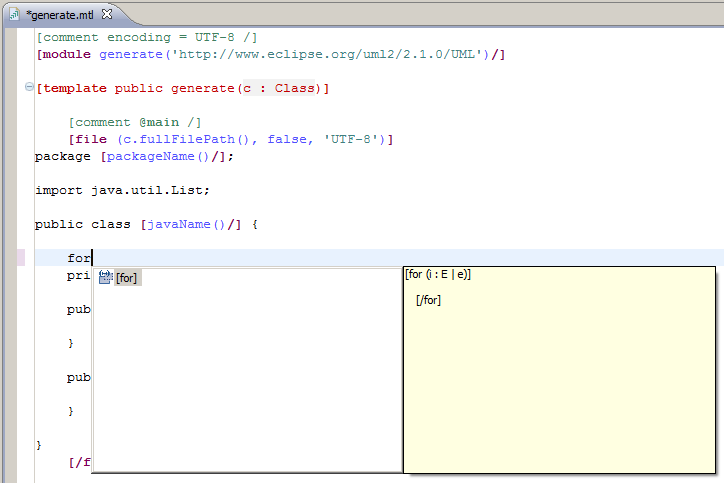Click the pink marker in the left ruler
The image size is (724, 483).
[21, 258]
